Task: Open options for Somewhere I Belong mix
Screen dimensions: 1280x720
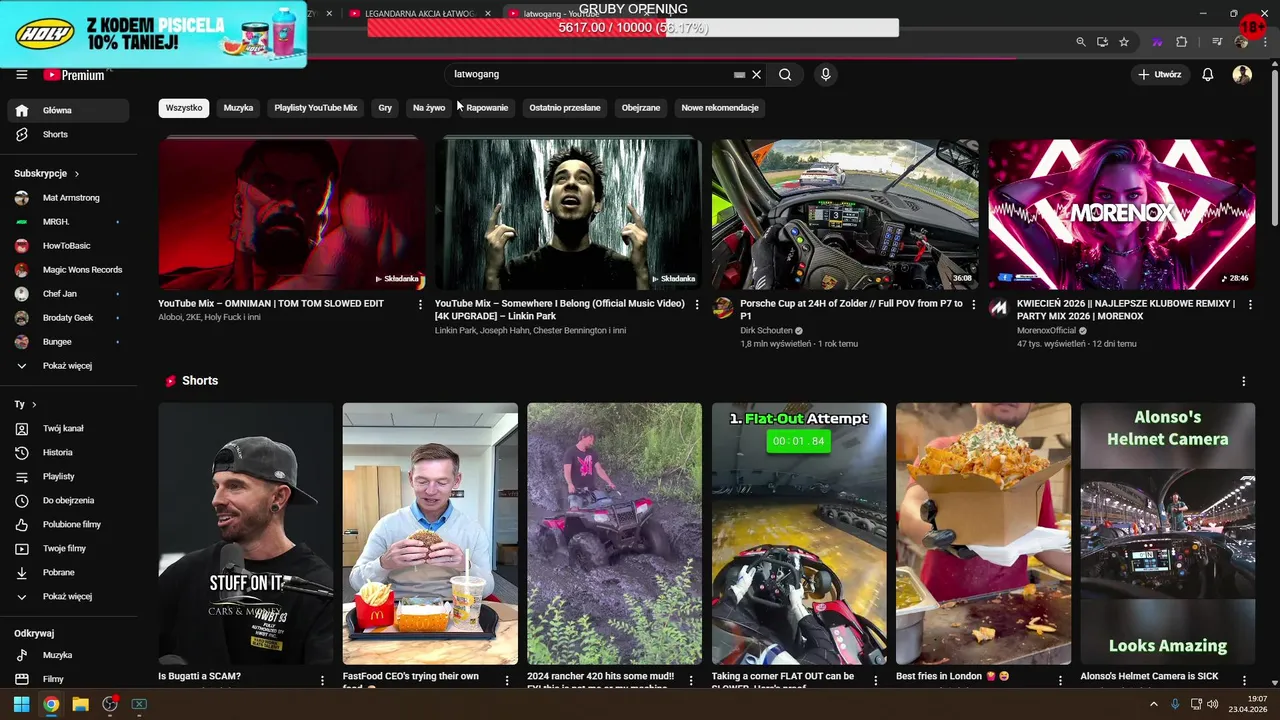Action: point(697,304)
